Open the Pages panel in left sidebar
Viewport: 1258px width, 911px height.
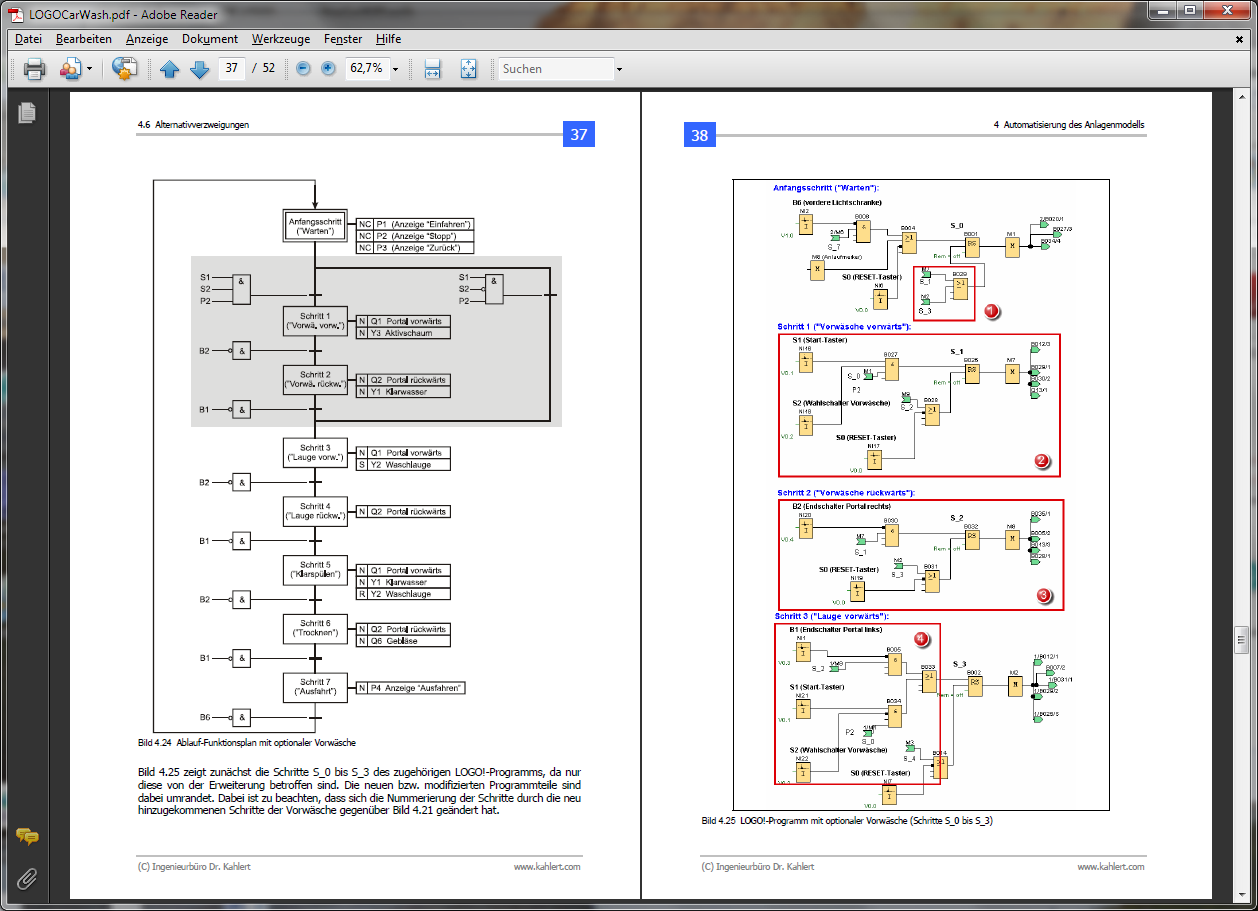click(x=27, y=113)
